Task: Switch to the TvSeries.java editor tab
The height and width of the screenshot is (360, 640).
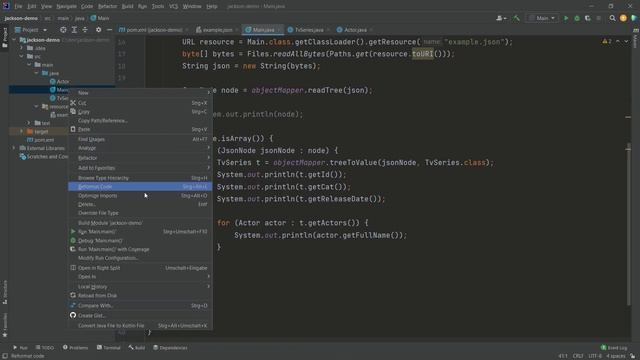Action: point(308,30)
